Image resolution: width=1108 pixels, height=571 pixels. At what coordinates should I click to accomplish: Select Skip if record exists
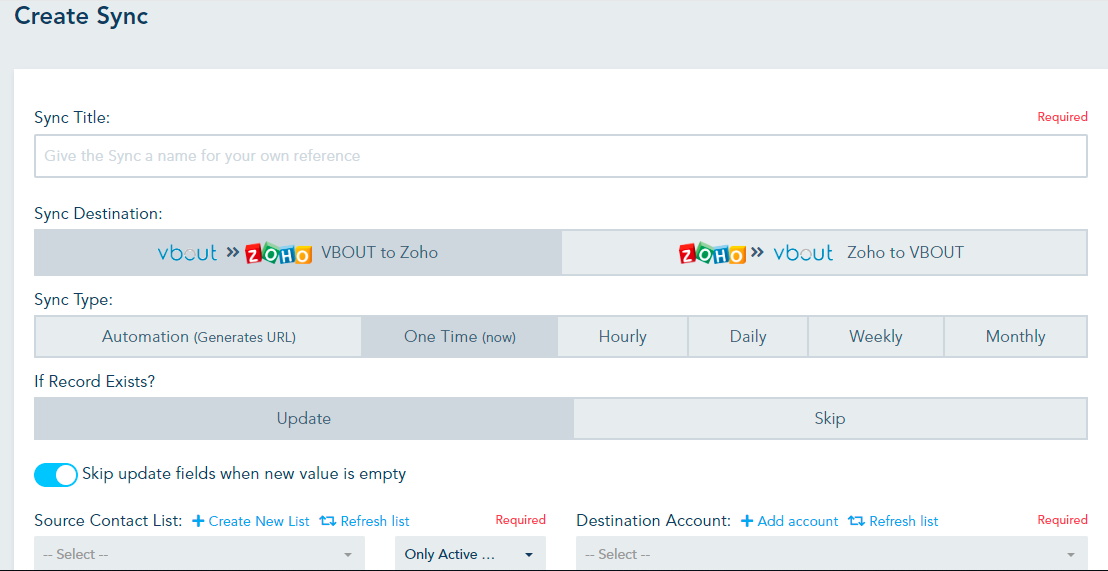(x=830, y=418)
